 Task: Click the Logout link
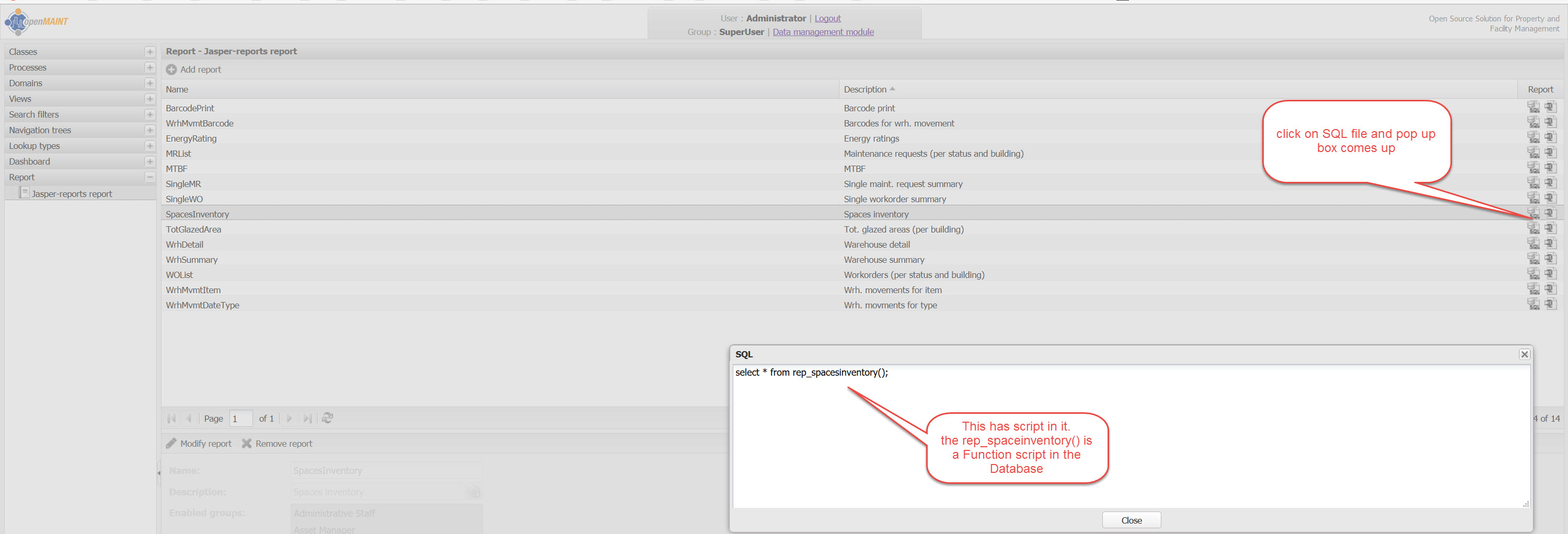point(827,18)
